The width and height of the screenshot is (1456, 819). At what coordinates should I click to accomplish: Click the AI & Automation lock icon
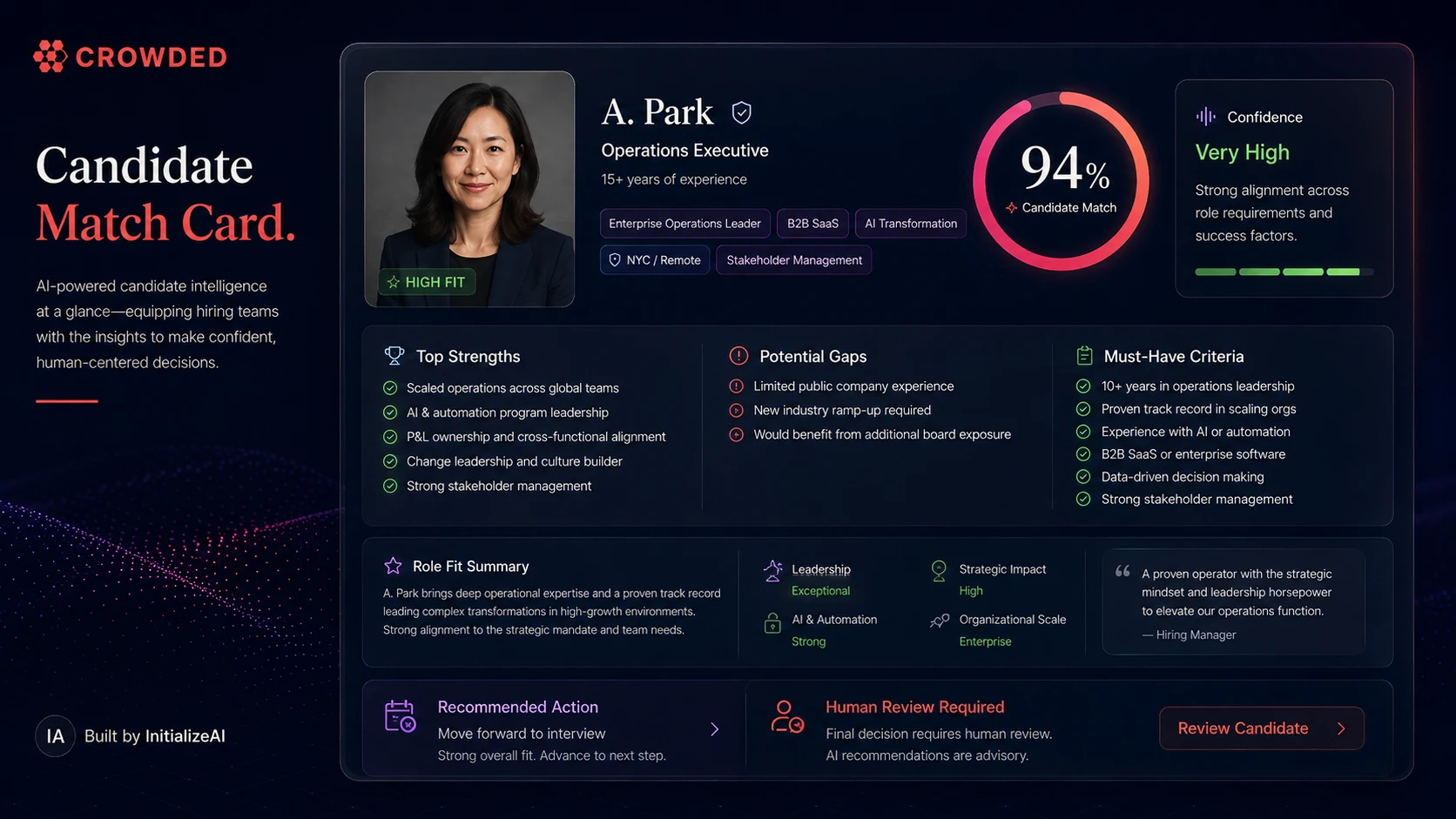[x=772, y=622]
